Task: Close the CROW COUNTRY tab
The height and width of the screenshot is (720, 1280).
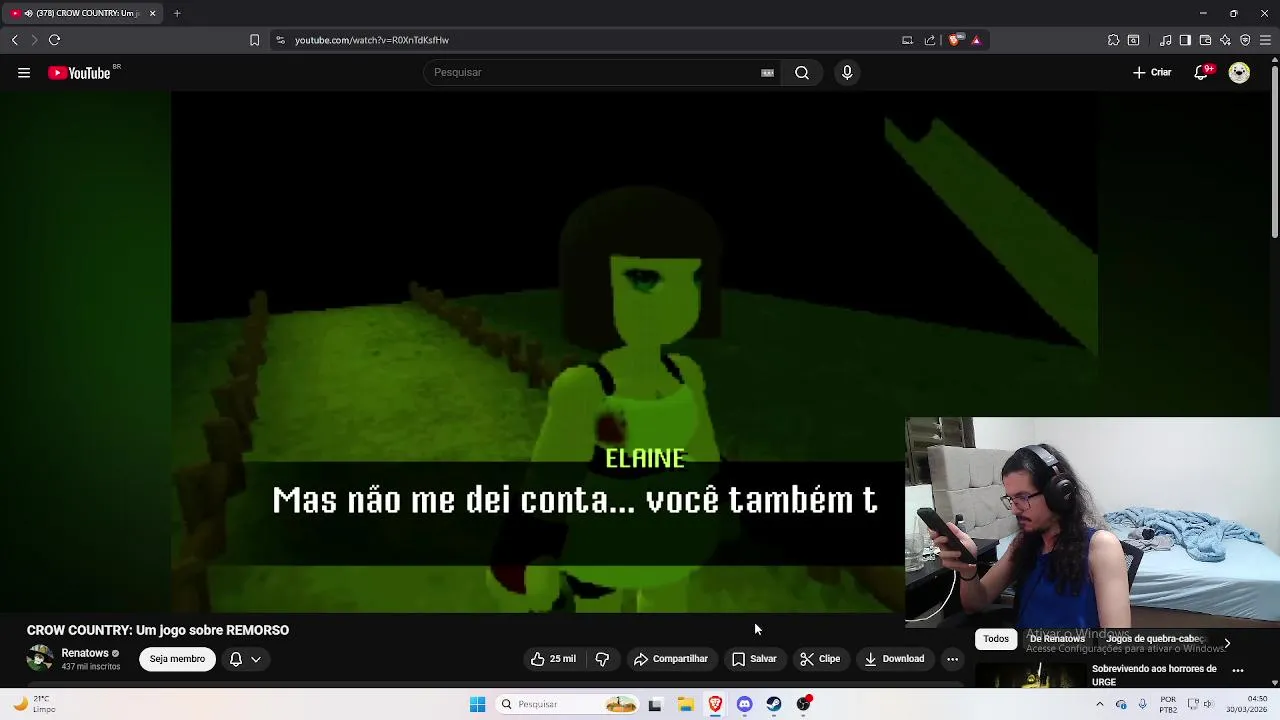Action: (x=152, y=13)
